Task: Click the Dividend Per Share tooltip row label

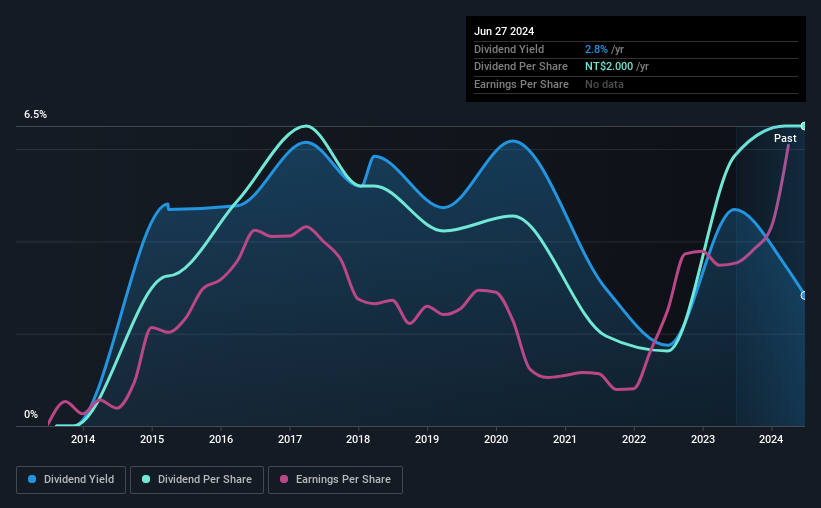Action: [521, 67]
